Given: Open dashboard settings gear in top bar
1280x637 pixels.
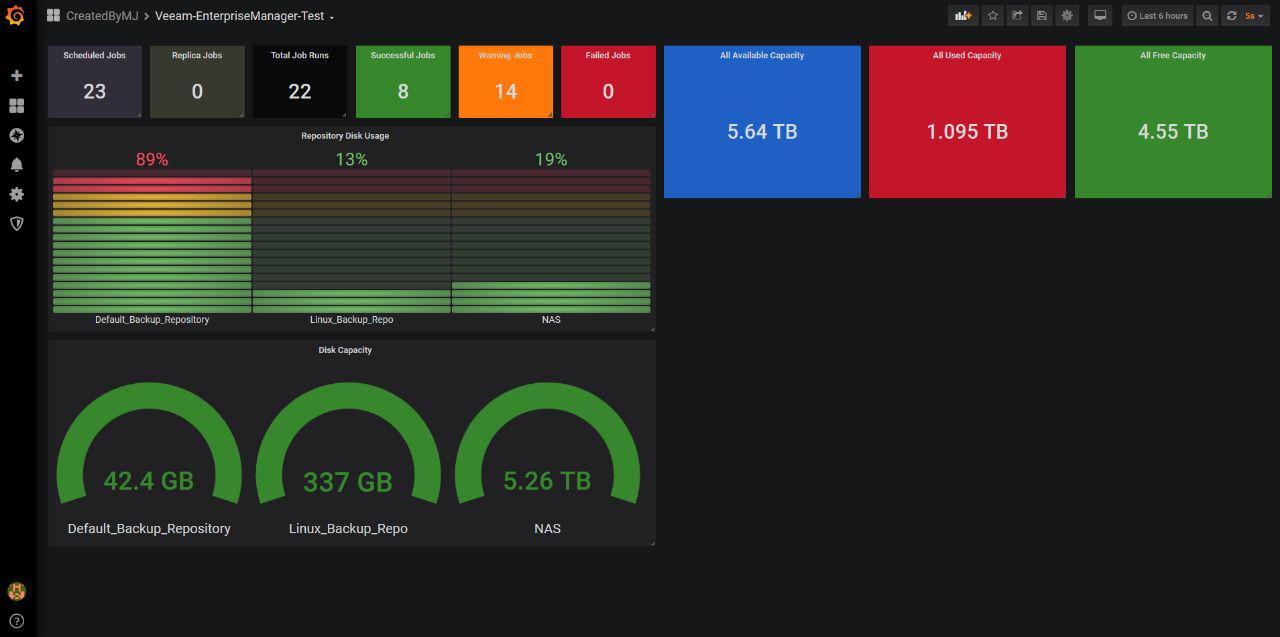Looking at the screenshot, I should (x=1067, y=16).
